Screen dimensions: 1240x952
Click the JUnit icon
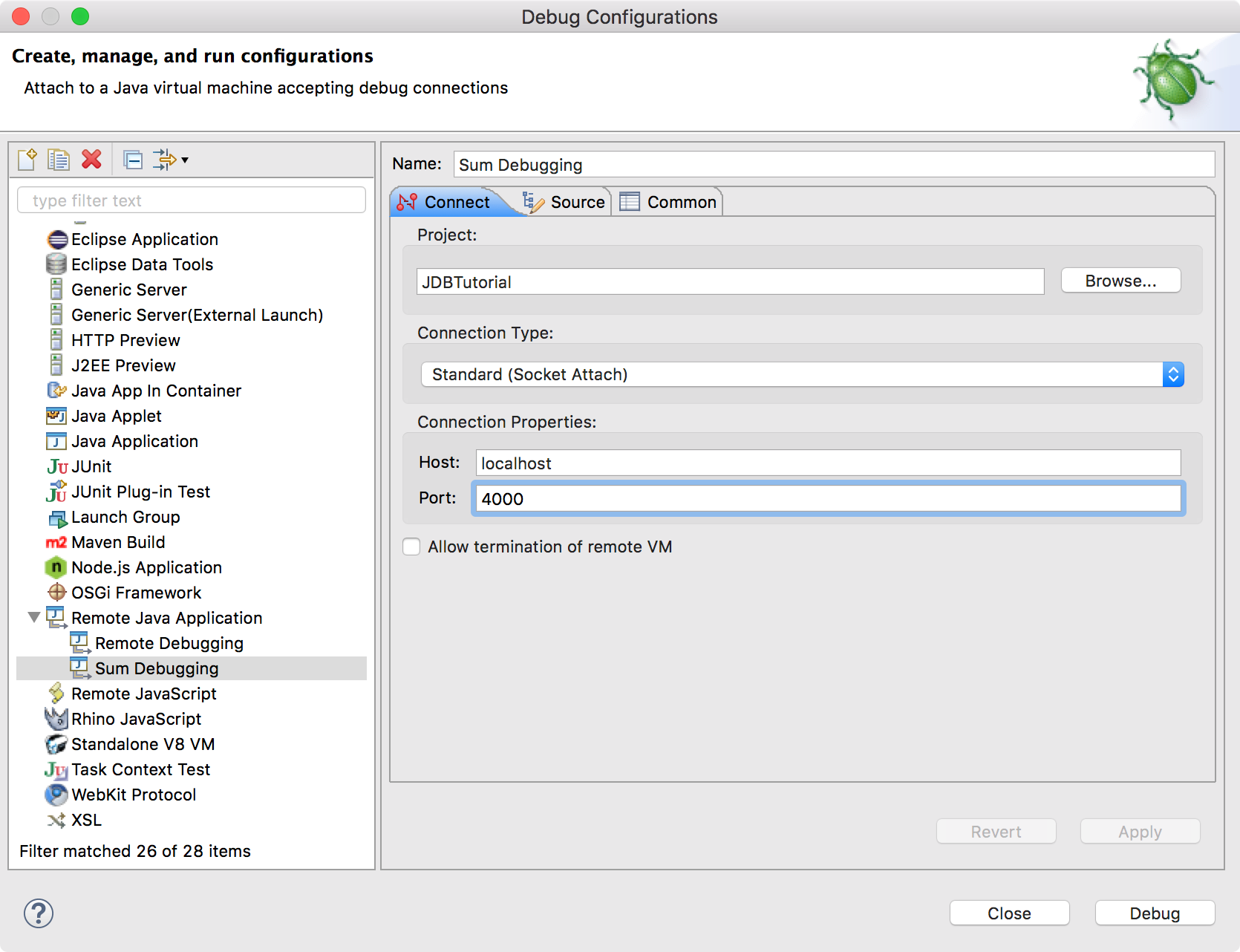(57, 466)
